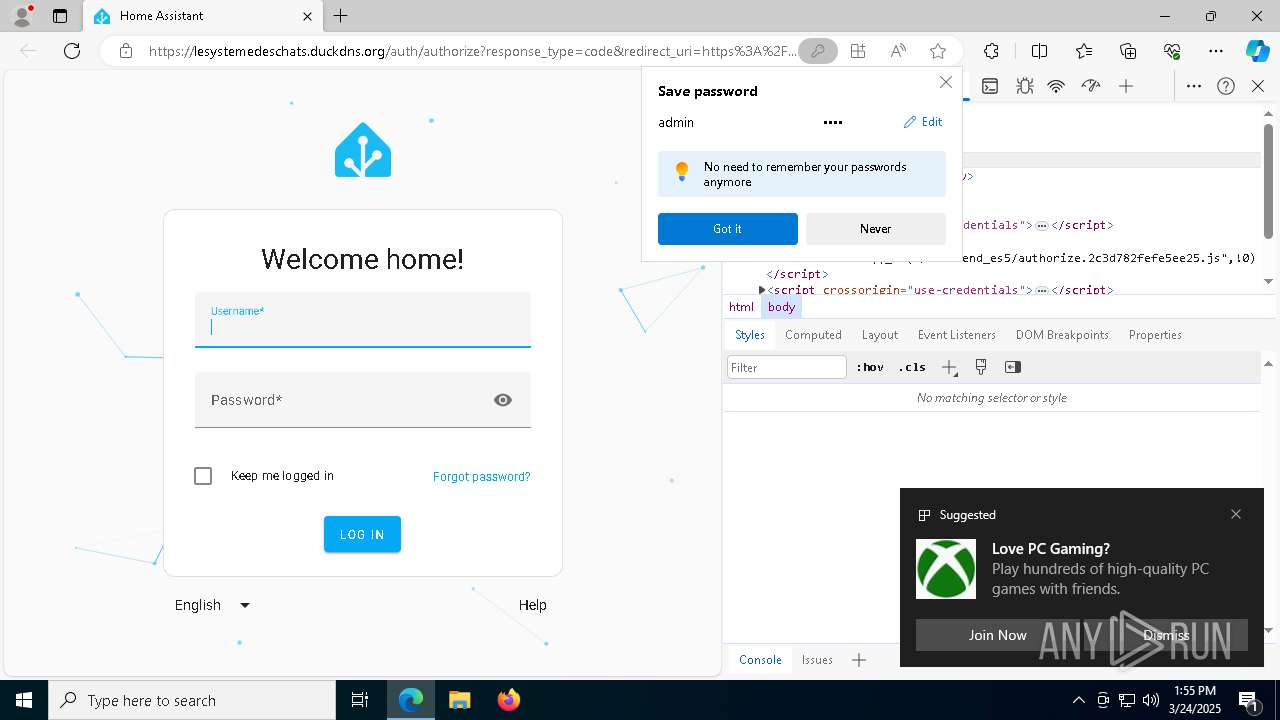This screenshot has width=1280, height=720.
Task: Add more tools via DevTools plus icon
Action: [x=1126, y=86]
